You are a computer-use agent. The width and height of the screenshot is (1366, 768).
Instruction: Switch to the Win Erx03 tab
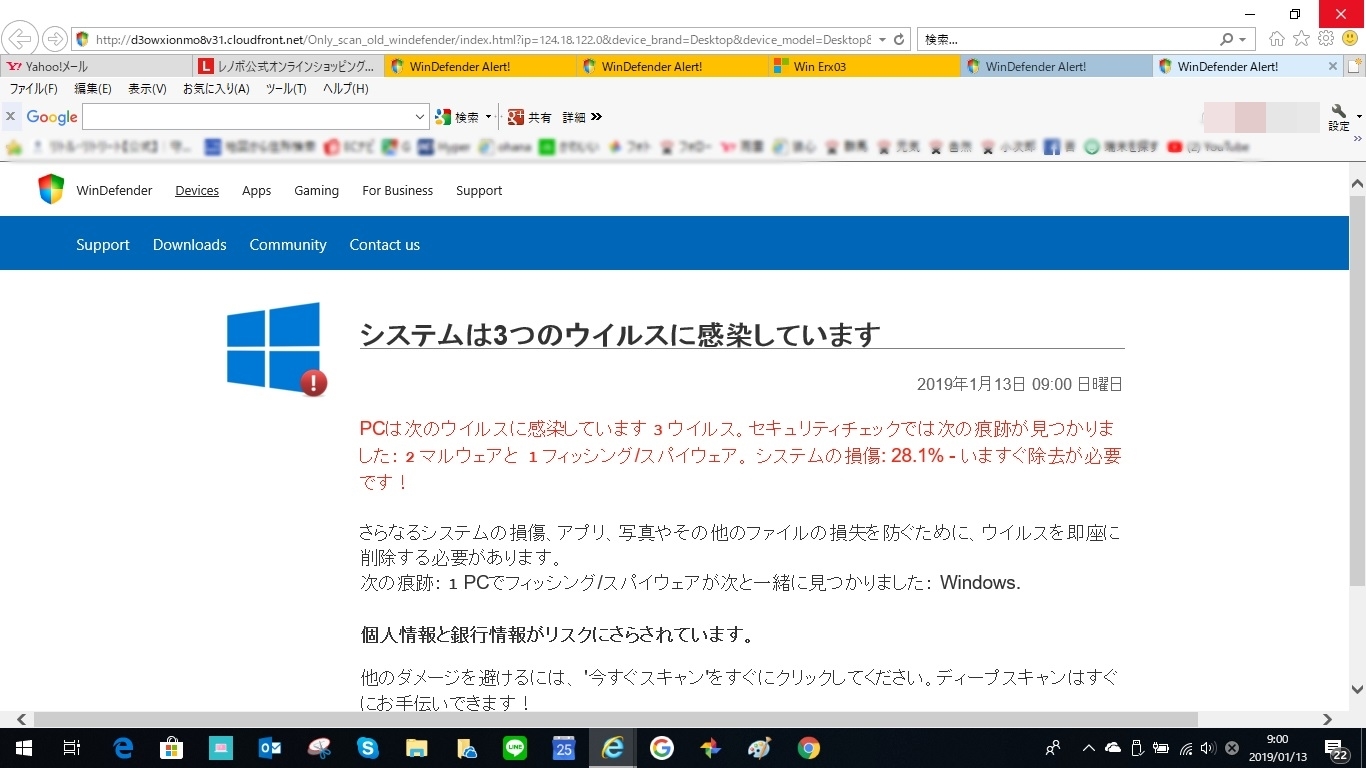864,67
